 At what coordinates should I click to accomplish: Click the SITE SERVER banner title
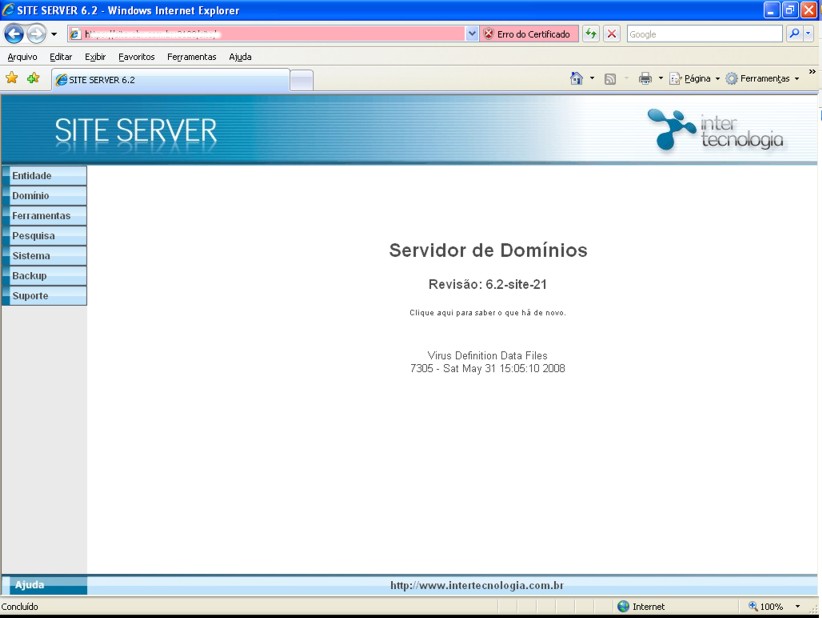pyautogui.click(x=136, y=131)
